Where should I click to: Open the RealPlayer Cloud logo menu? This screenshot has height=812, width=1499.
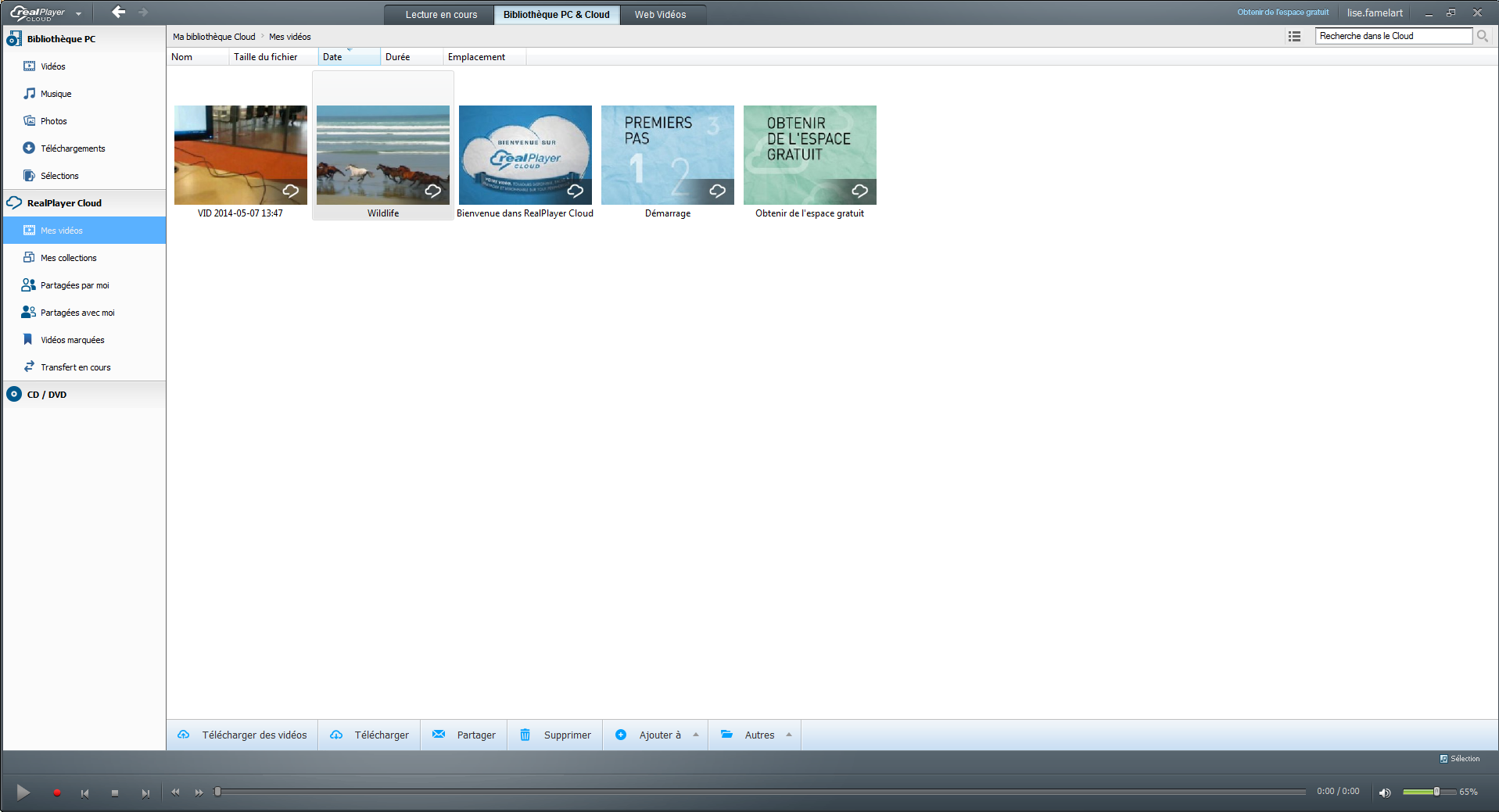[x=45, y=13]
